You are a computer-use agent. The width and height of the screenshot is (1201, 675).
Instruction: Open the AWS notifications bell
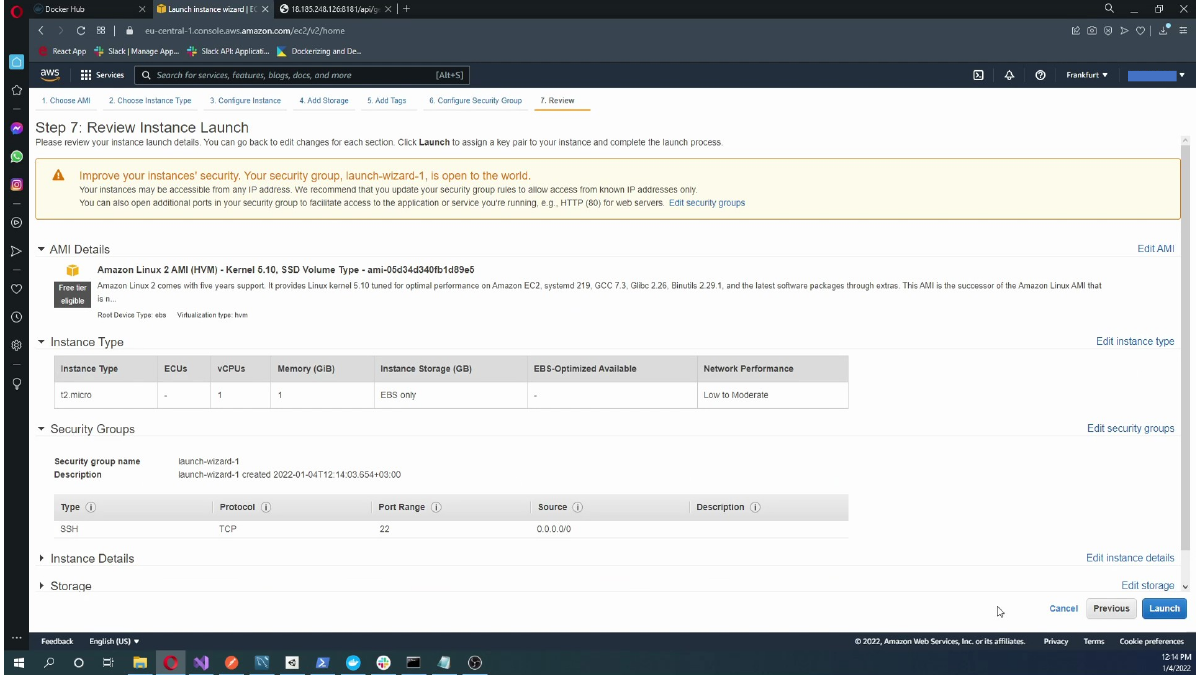click(x=1009, y=75)
